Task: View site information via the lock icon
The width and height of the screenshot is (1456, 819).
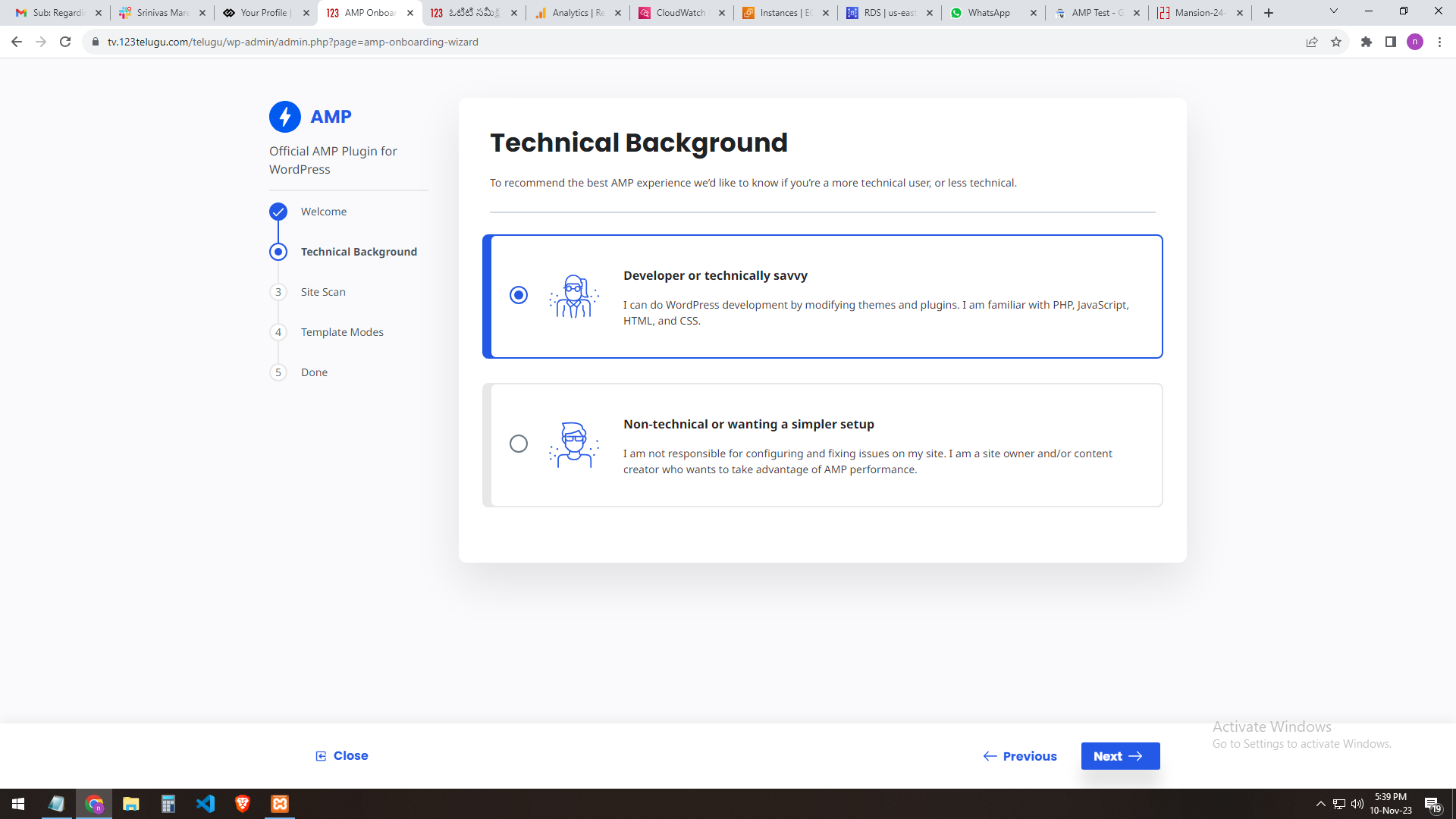Action: (x=96, y=42)
